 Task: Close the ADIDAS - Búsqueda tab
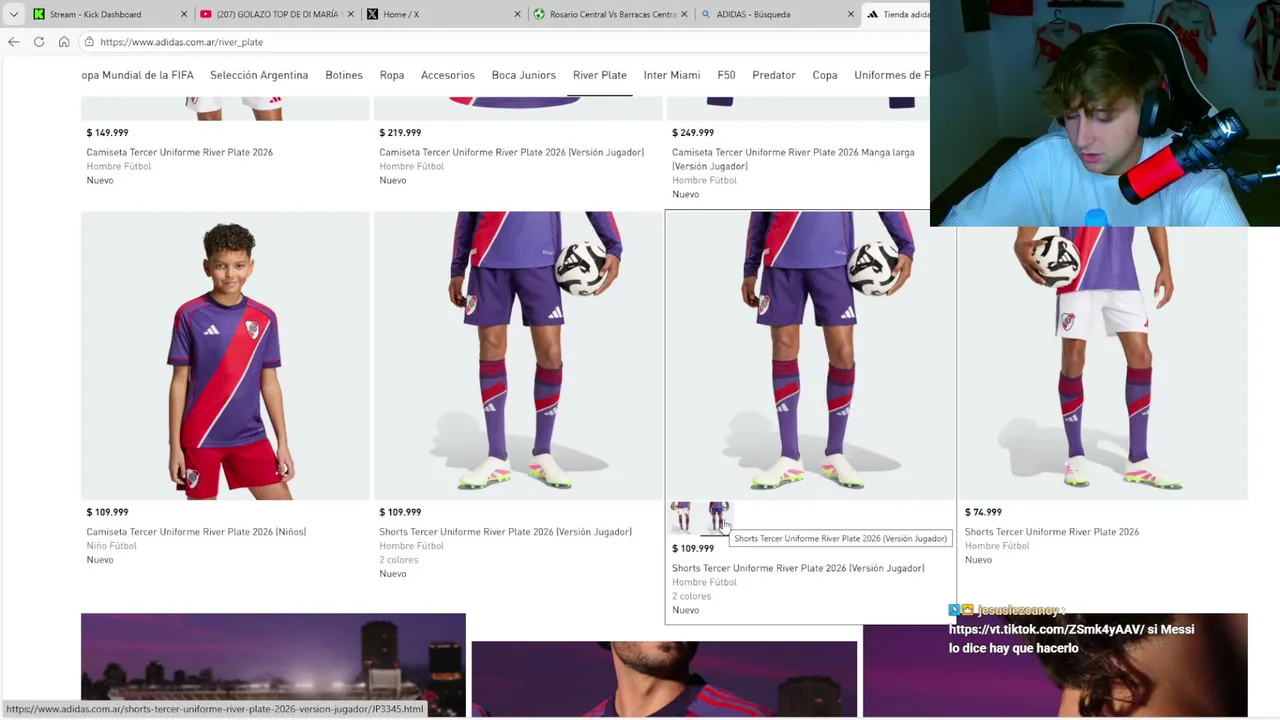(851, 14)
